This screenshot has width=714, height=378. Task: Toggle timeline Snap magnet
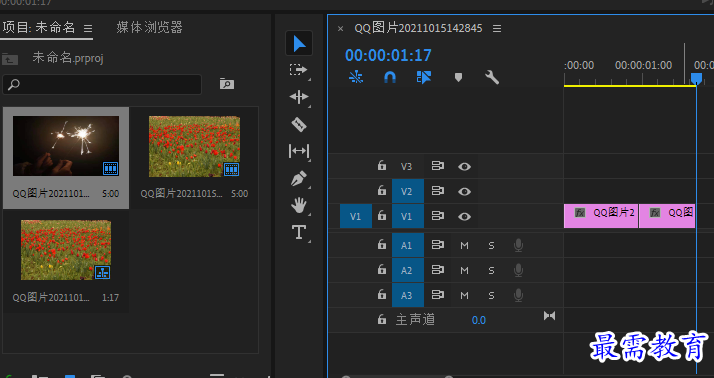coord(390,77)
